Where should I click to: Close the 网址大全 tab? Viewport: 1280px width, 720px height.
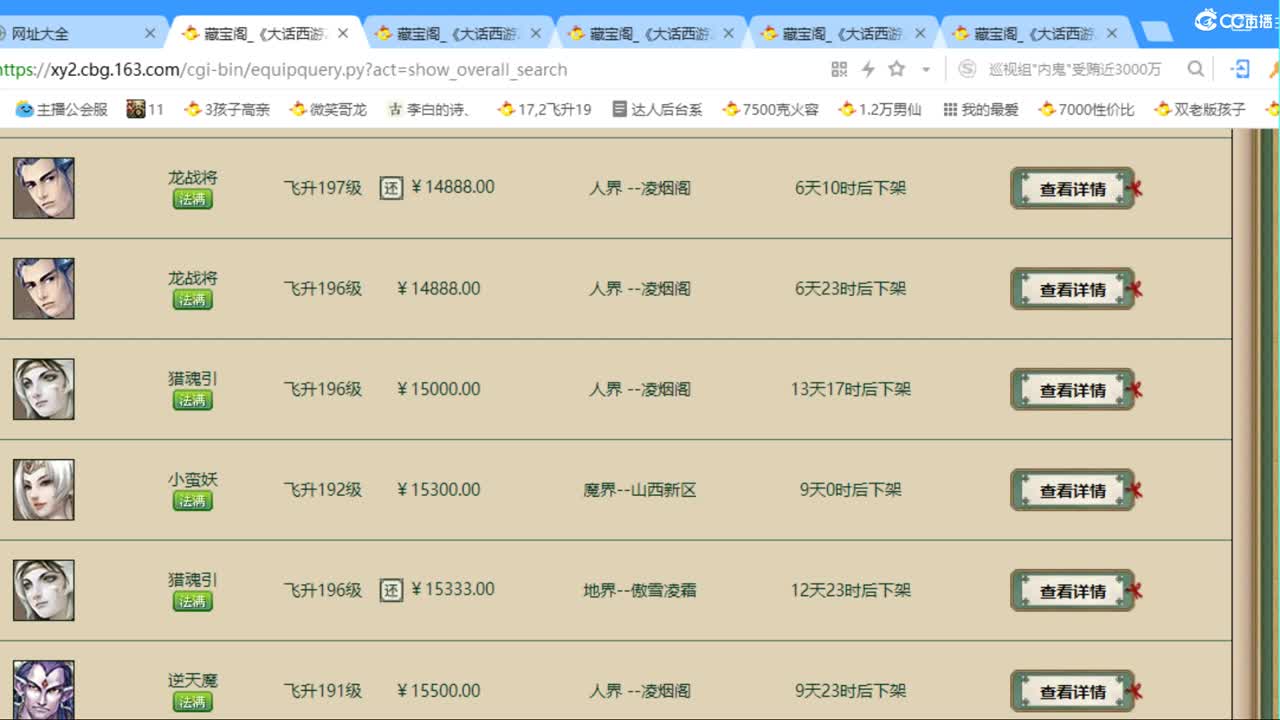150,33
